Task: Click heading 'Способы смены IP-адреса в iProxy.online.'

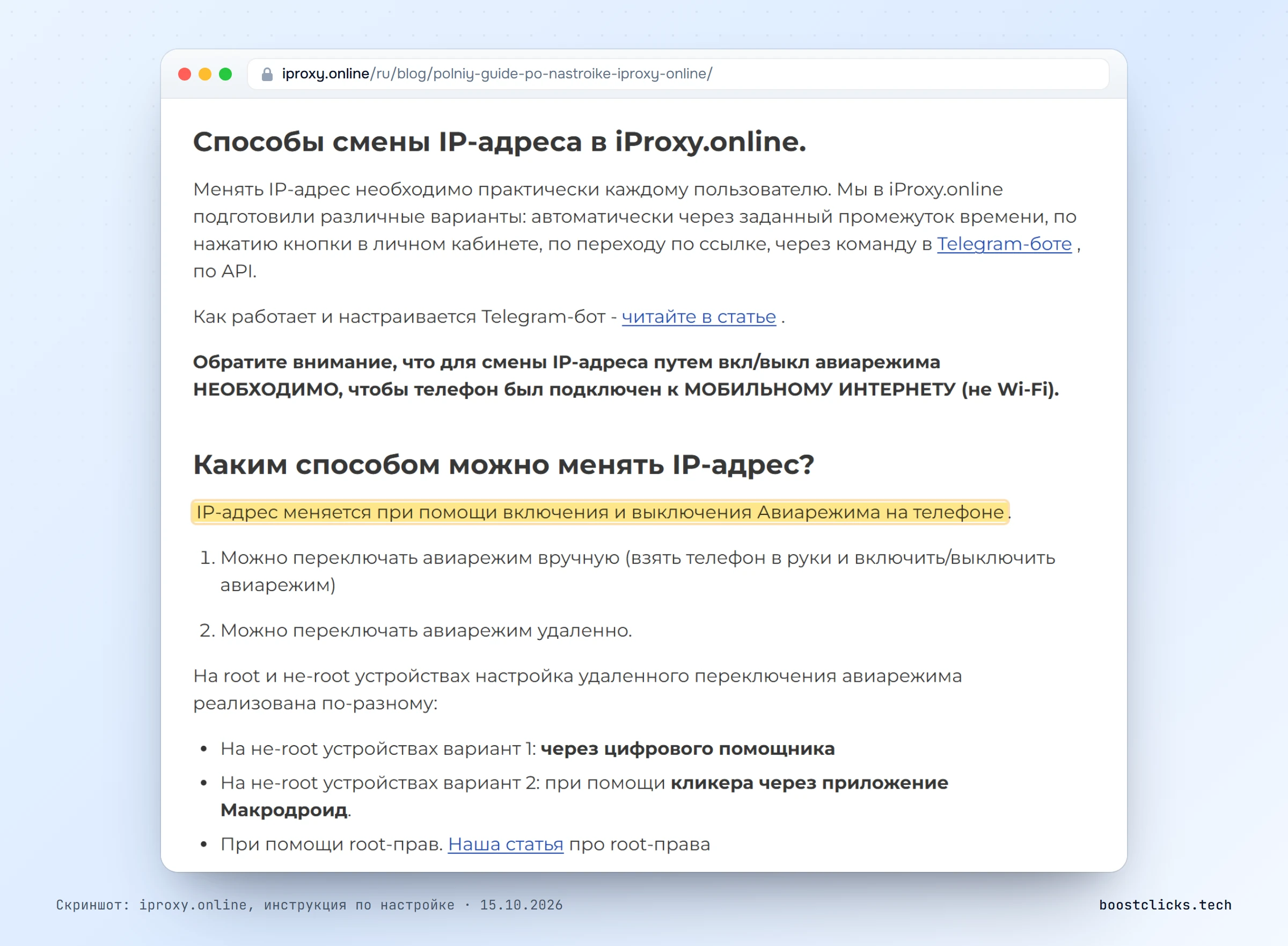Action: pos(499,142)
